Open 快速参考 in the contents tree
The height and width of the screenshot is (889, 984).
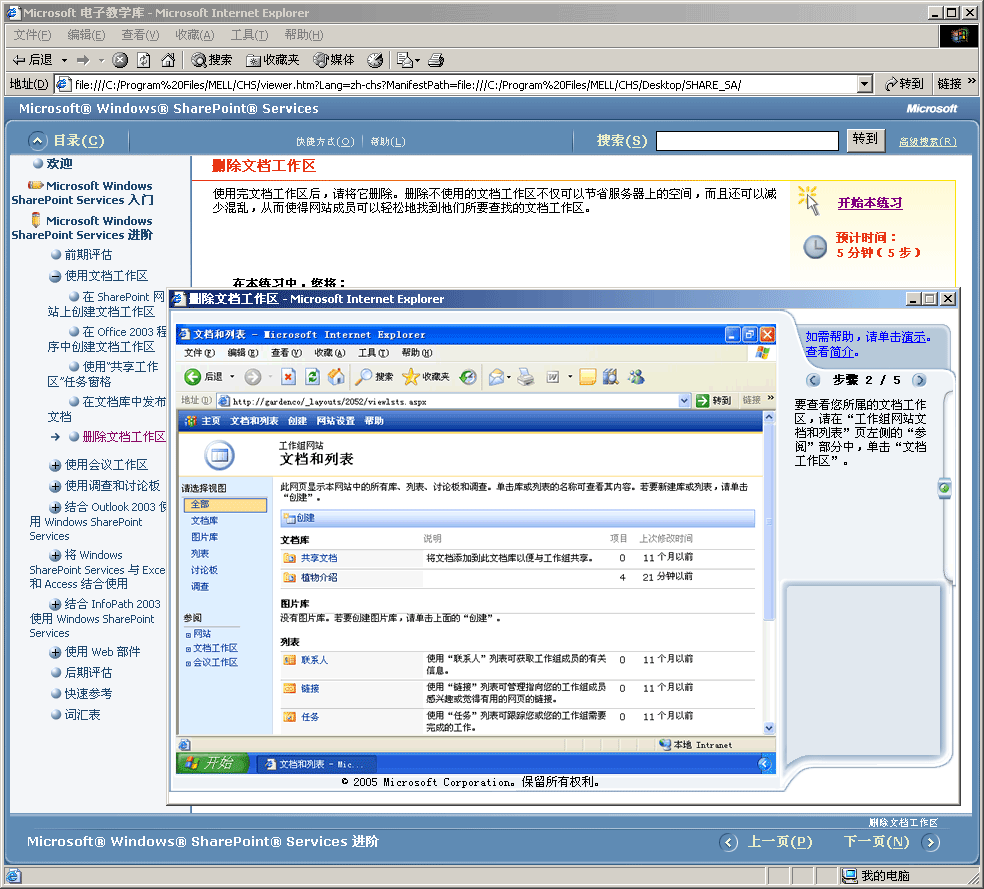(x=88, y=694)
